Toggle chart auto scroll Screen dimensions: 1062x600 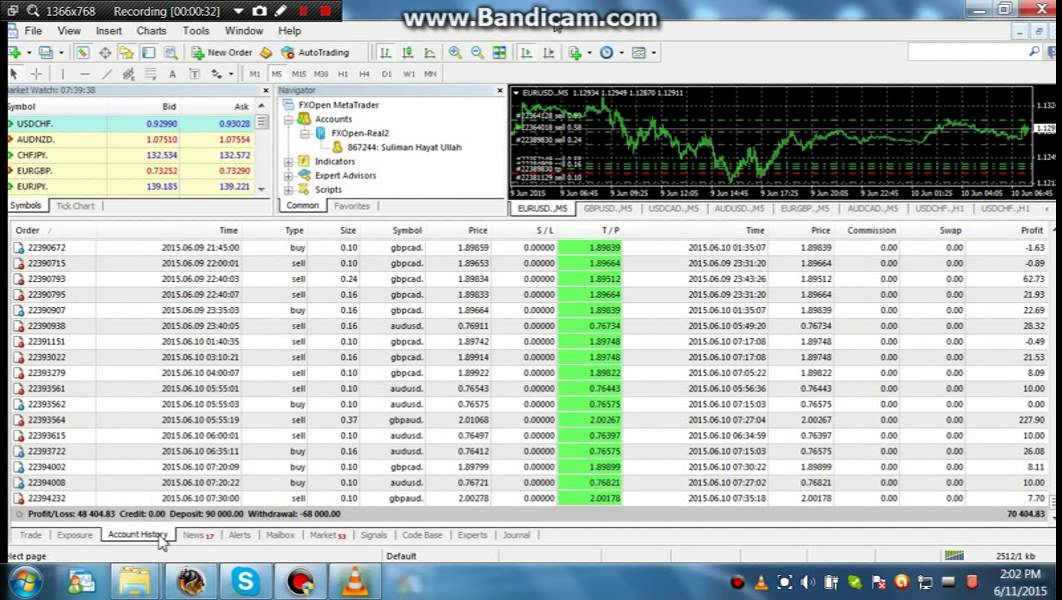coord(526,52)
